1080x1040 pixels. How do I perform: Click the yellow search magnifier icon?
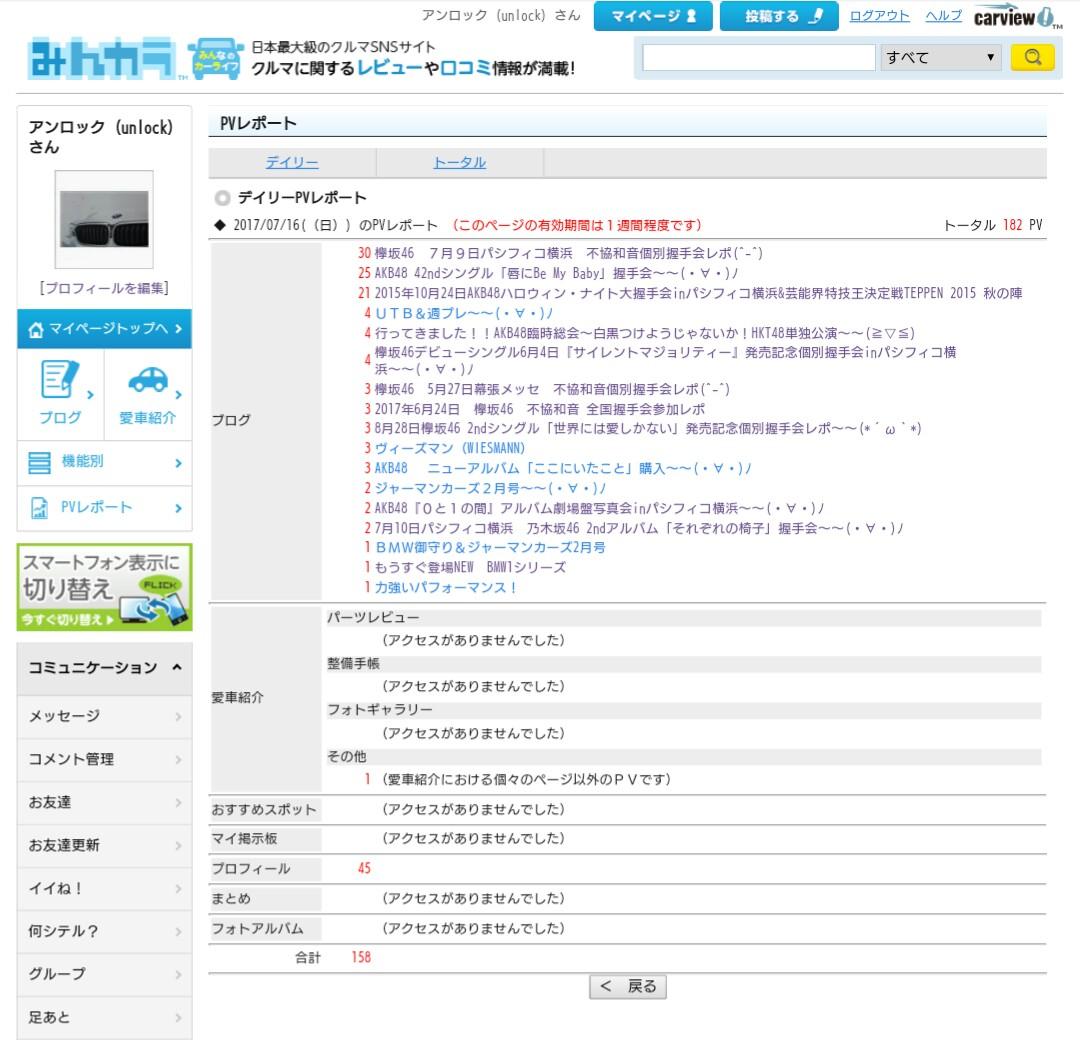click(x=1034, y=57)
